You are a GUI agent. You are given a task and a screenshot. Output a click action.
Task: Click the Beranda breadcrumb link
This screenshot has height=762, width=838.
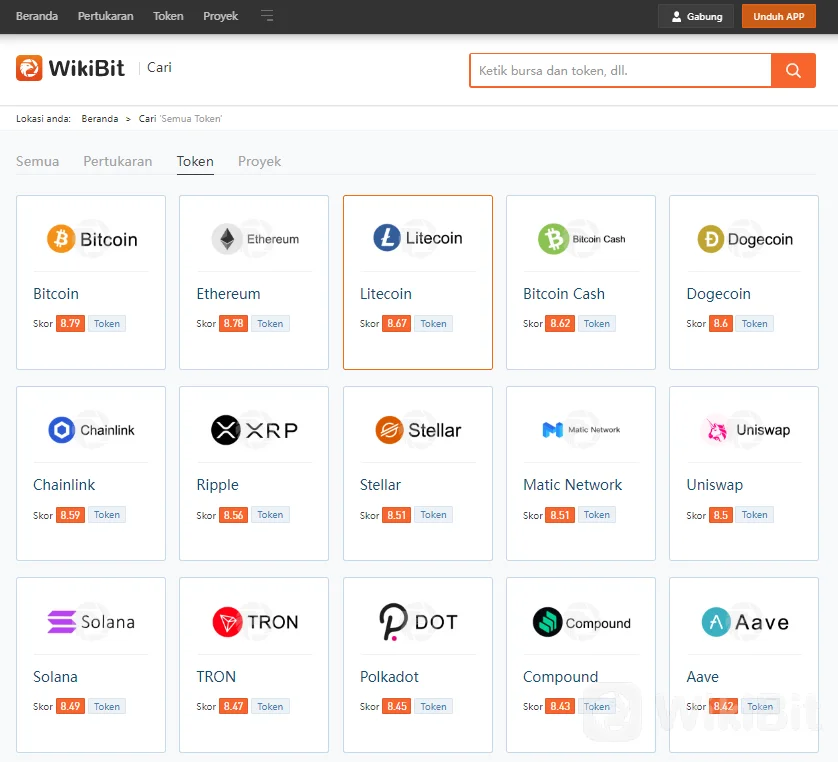pos(100,119)
